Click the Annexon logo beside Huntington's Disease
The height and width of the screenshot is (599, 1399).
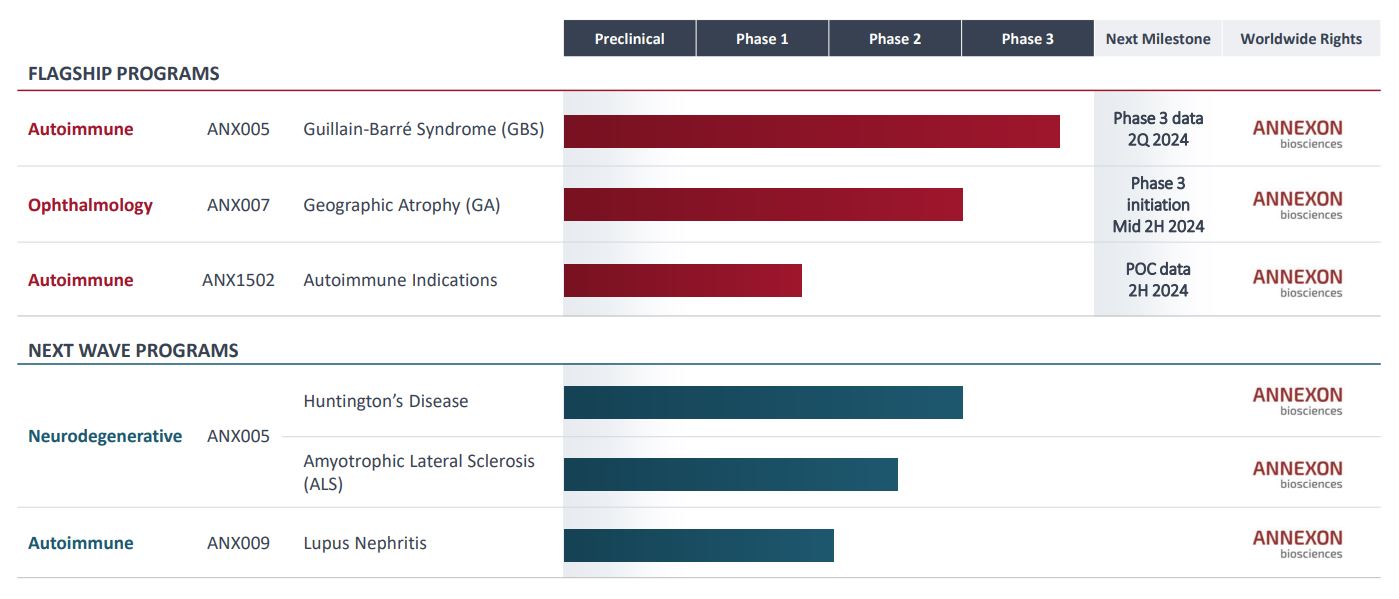(1297, 400)
